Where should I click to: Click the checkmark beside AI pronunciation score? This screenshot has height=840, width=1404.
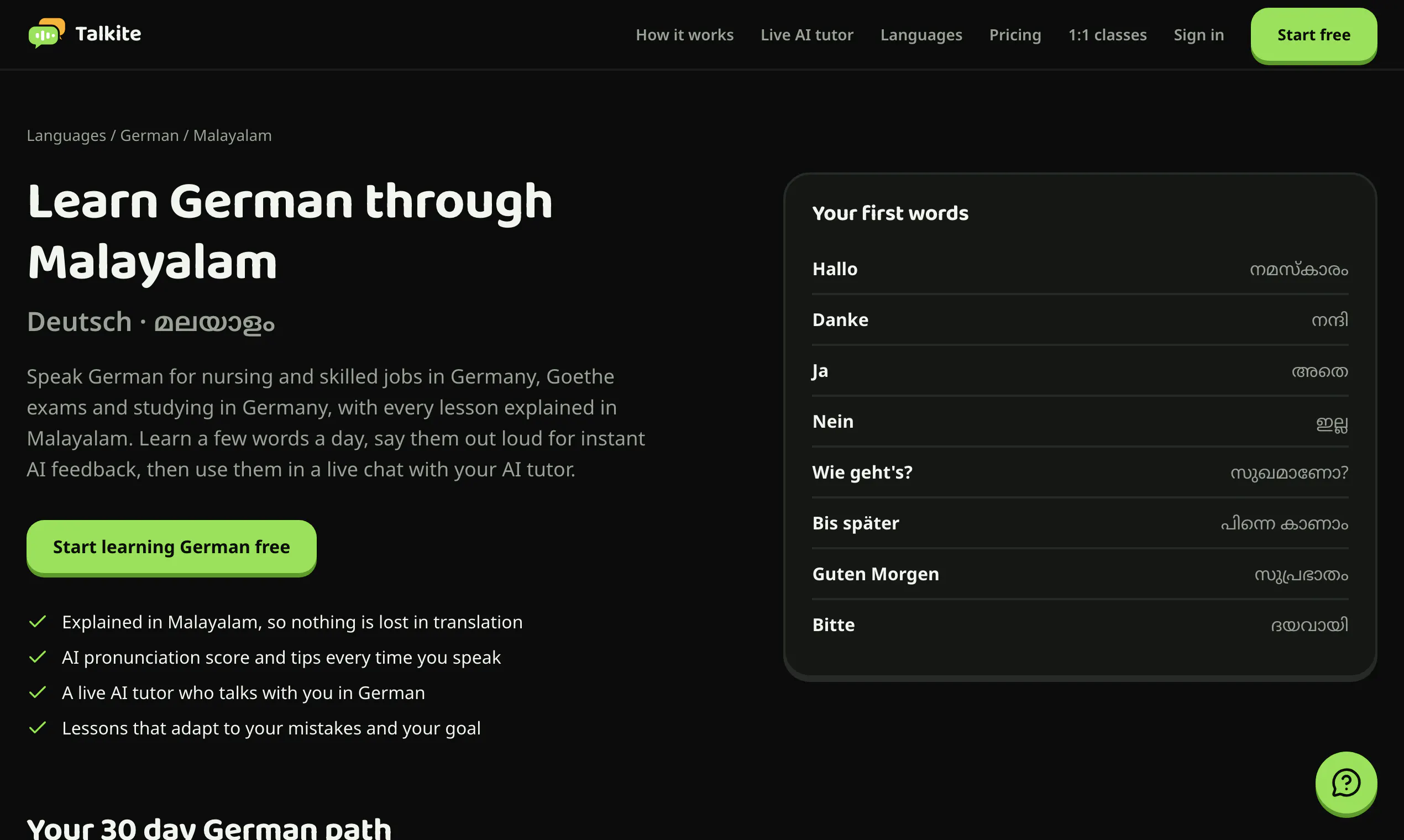click(x=38, y=657)
